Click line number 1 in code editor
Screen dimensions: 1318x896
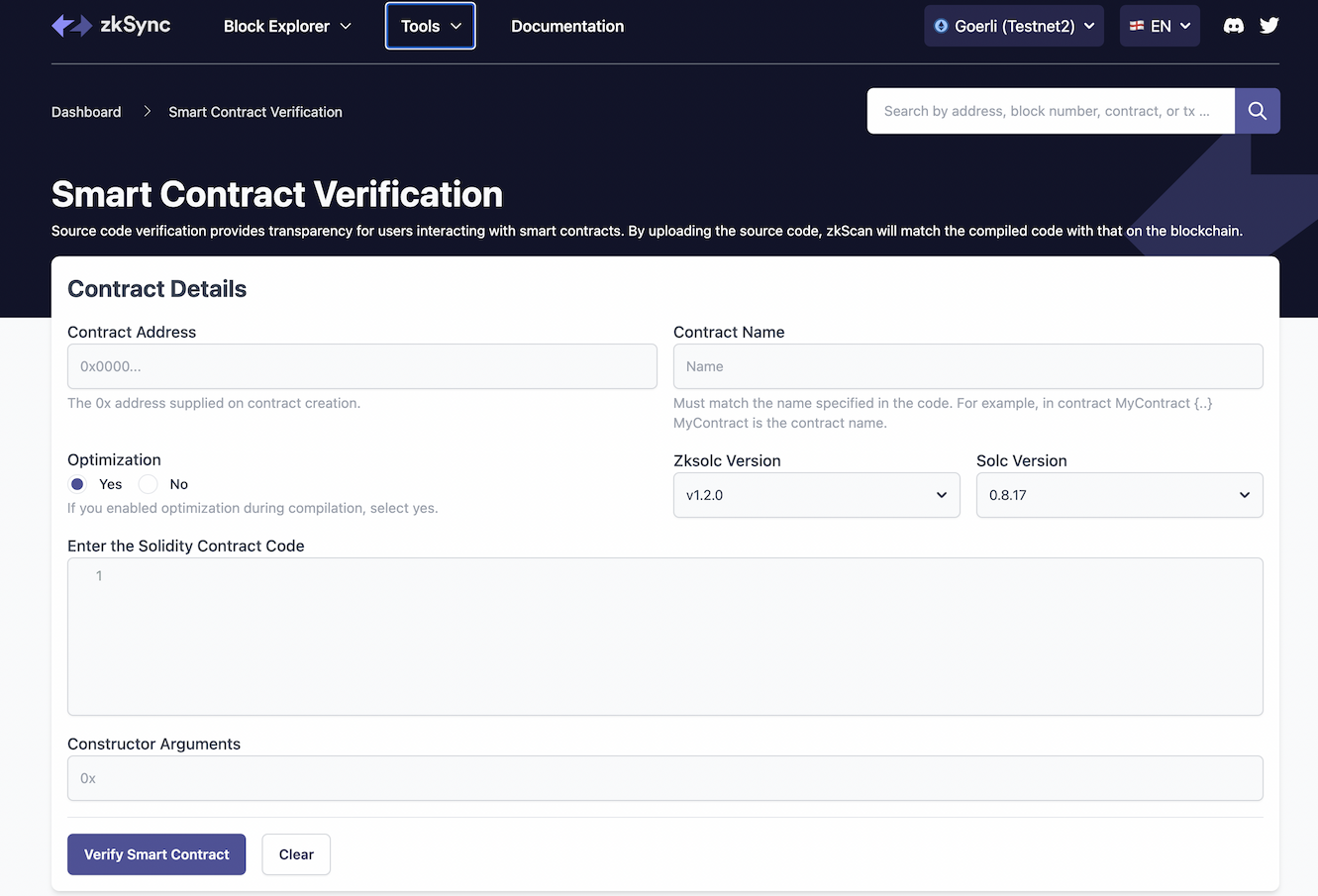click(x=99, y=575)
